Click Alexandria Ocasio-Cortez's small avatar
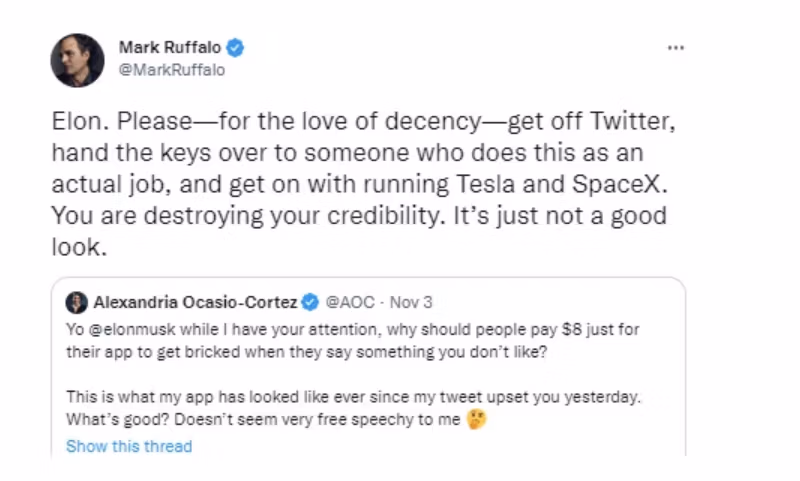This screenshot has height=481, width=800. pos(76,302)
